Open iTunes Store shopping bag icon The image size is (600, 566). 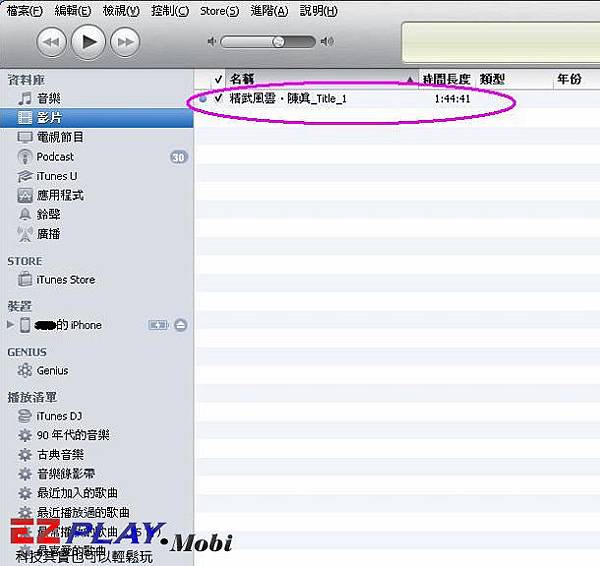click(25, 279)
